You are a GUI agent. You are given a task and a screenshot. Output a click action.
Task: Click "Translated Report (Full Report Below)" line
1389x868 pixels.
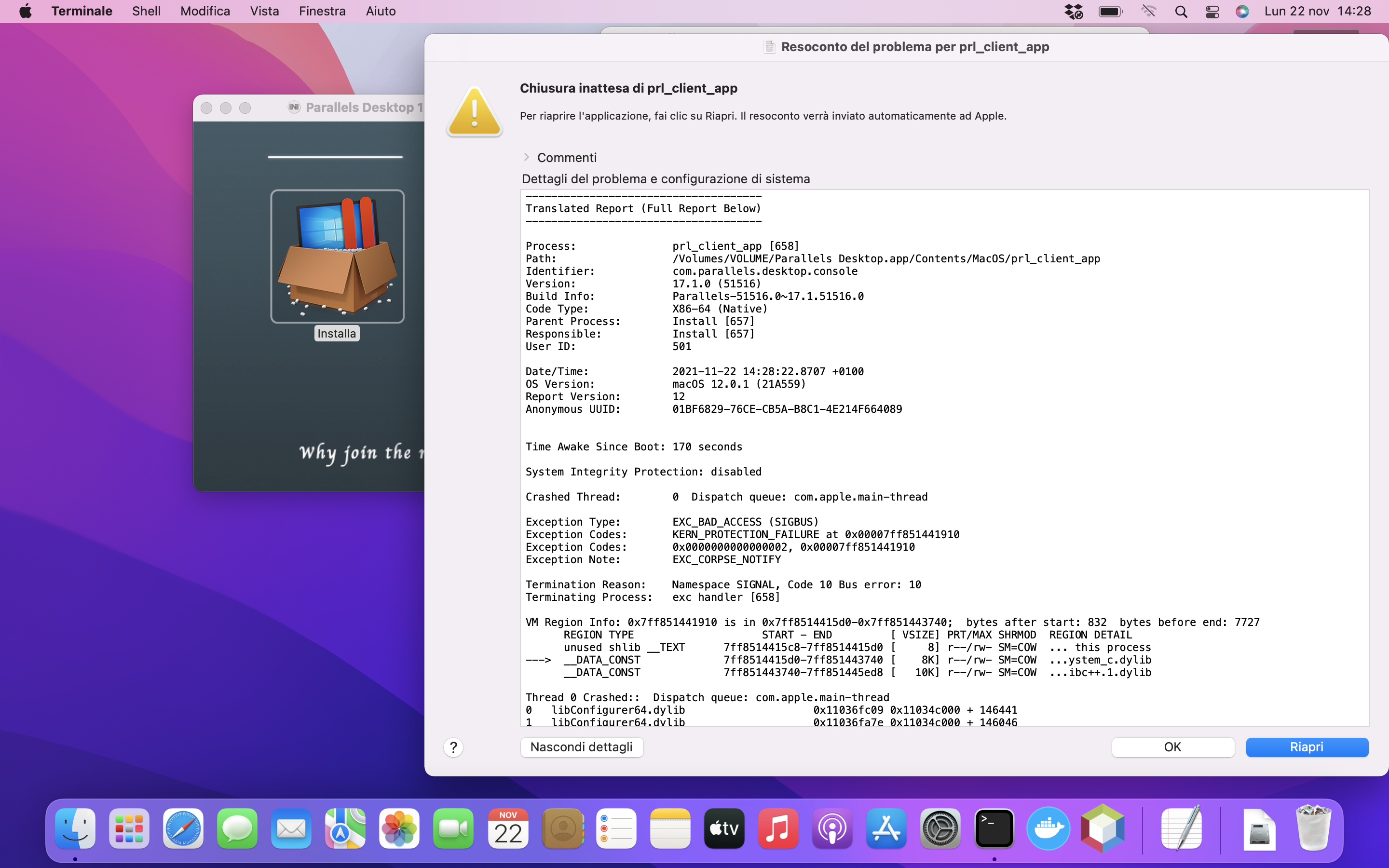[x=643, y=208]
